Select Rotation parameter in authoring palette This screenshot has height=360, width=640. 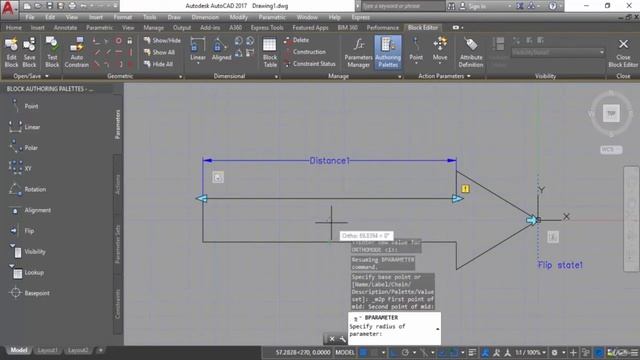(x=27, y=189)
